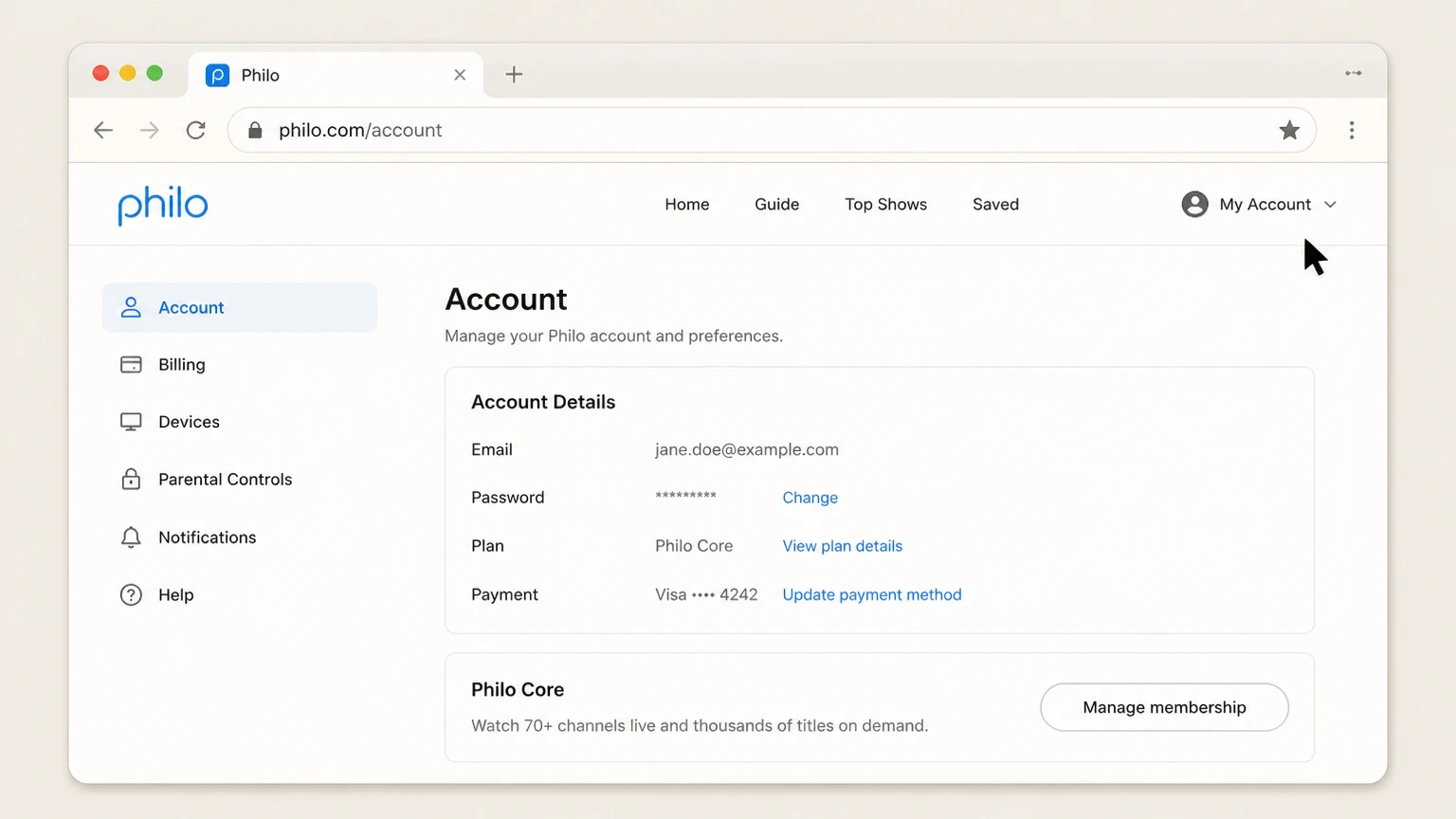Image resolution: width=1456 pixels, height=819 pixels.
Task: Click the Plan field label
Action: [x=487, y=546]
